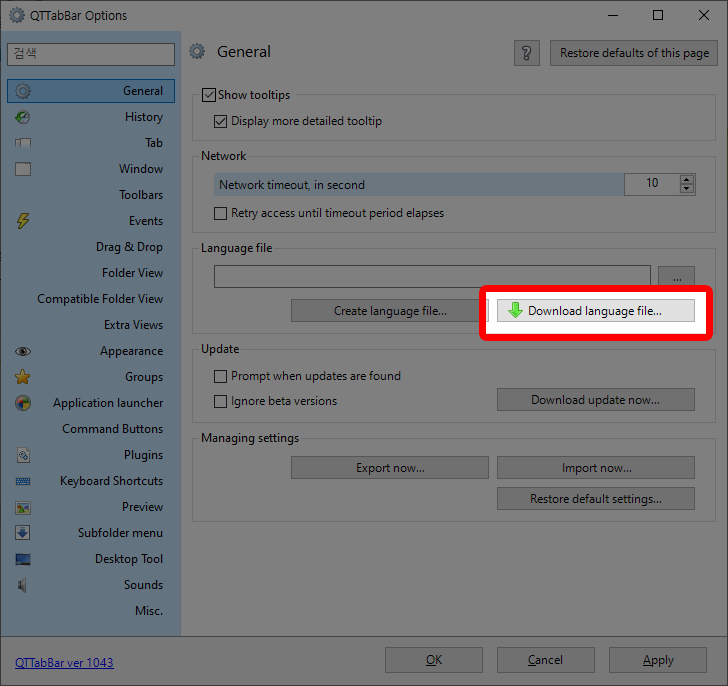Enable Prompt when updates are found
The width and height of the screenshot is (728, 686).
click(x=221, y=376)
